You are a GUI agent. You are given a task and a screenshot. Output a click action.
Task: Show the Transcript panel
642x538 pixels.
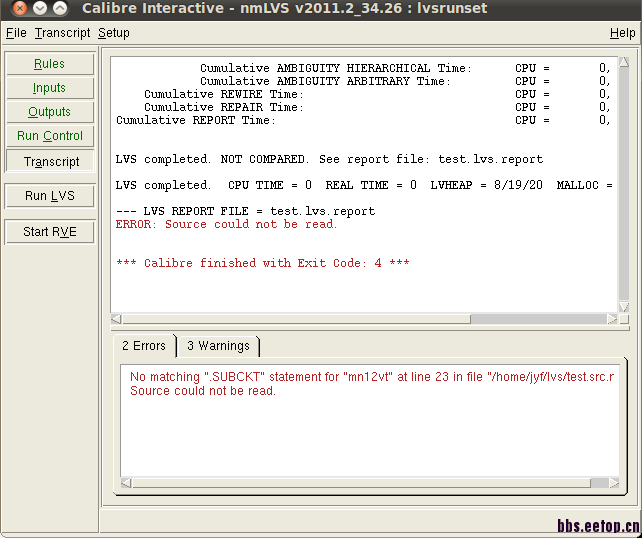50,161
